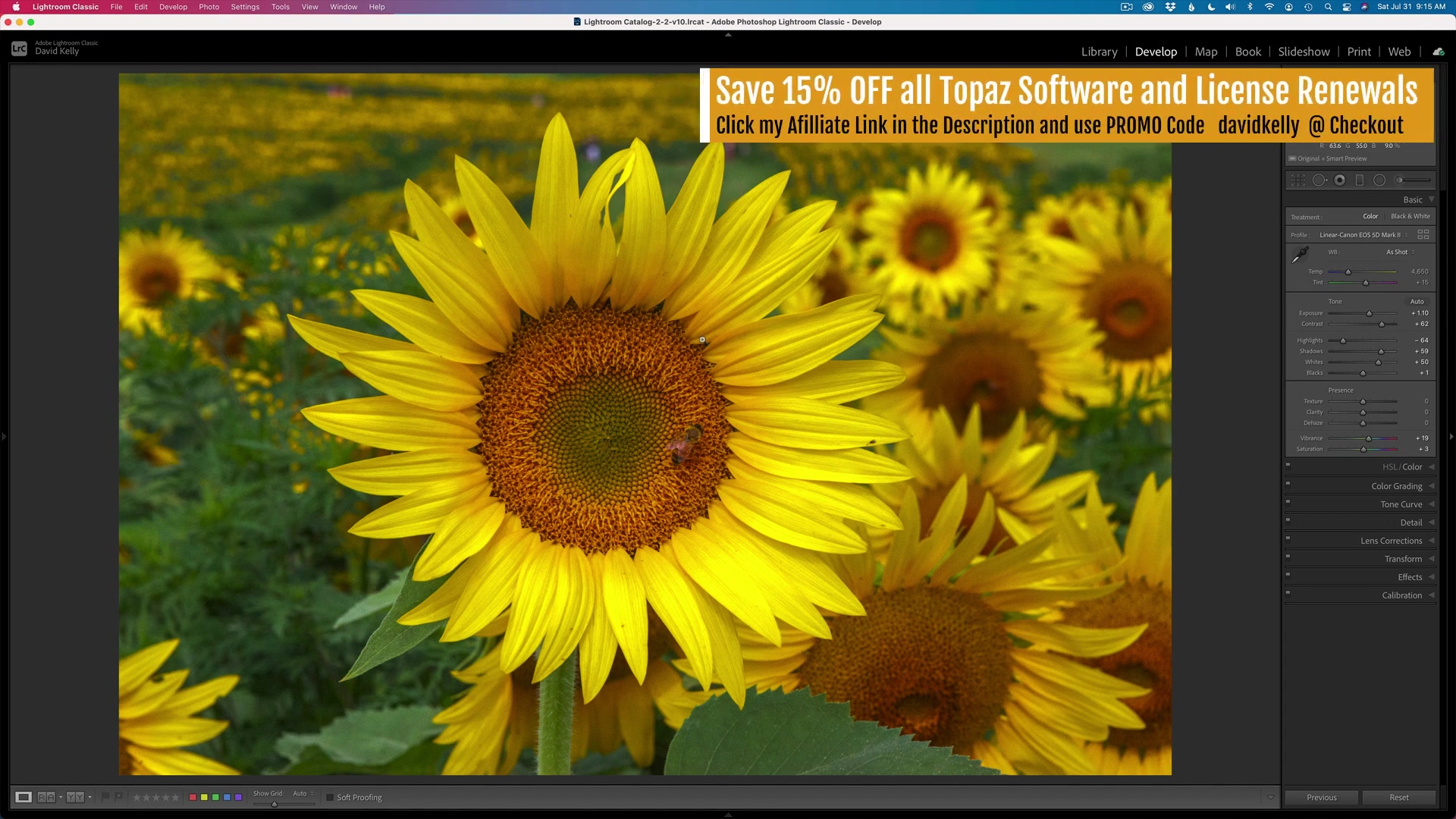Pick the White Balance eyedropper tool
This screenshot has height=819, width=1456.
1300,255
